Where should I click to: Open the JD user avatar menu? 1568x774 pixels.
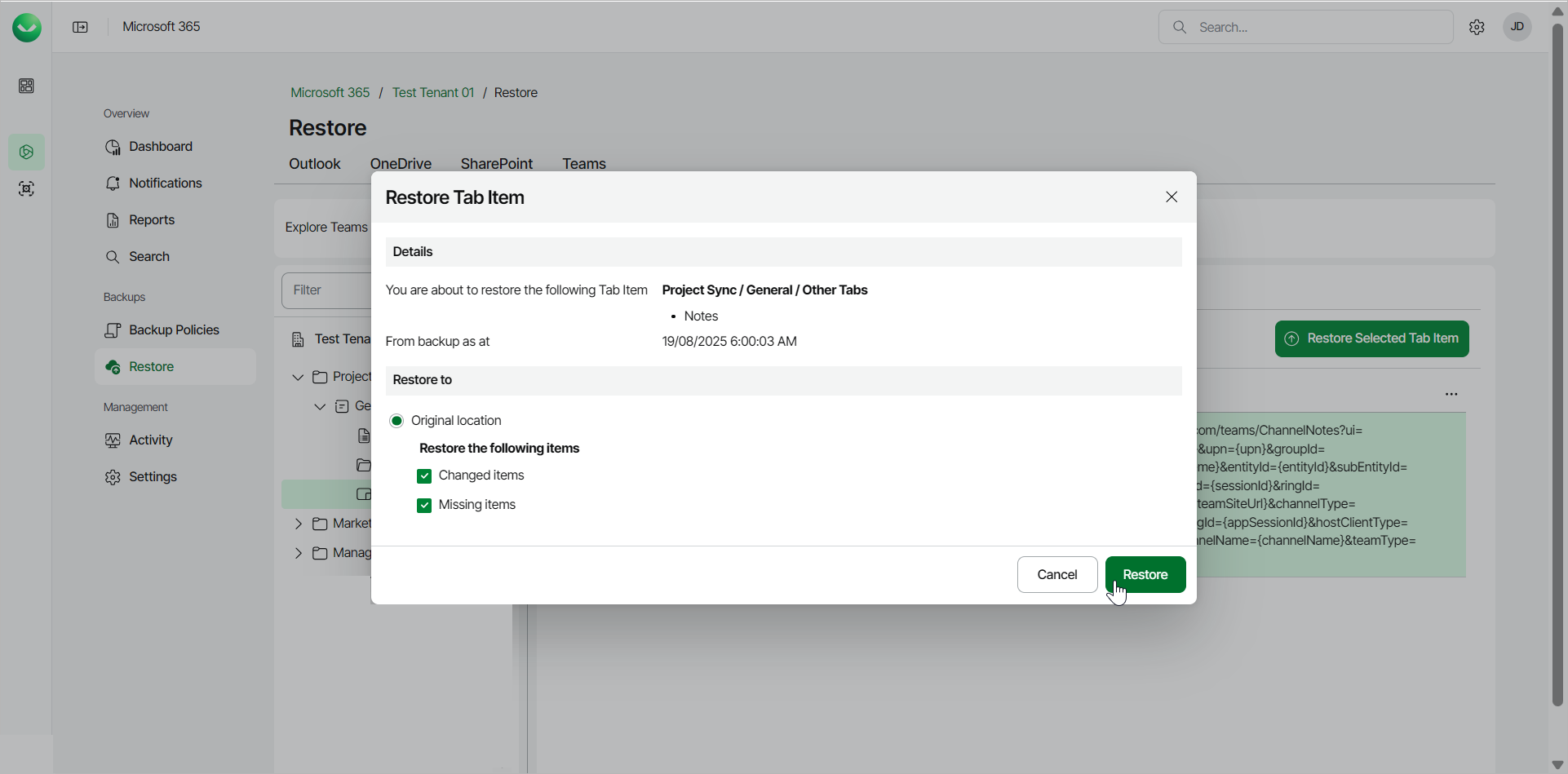[x=1517, y=27]
